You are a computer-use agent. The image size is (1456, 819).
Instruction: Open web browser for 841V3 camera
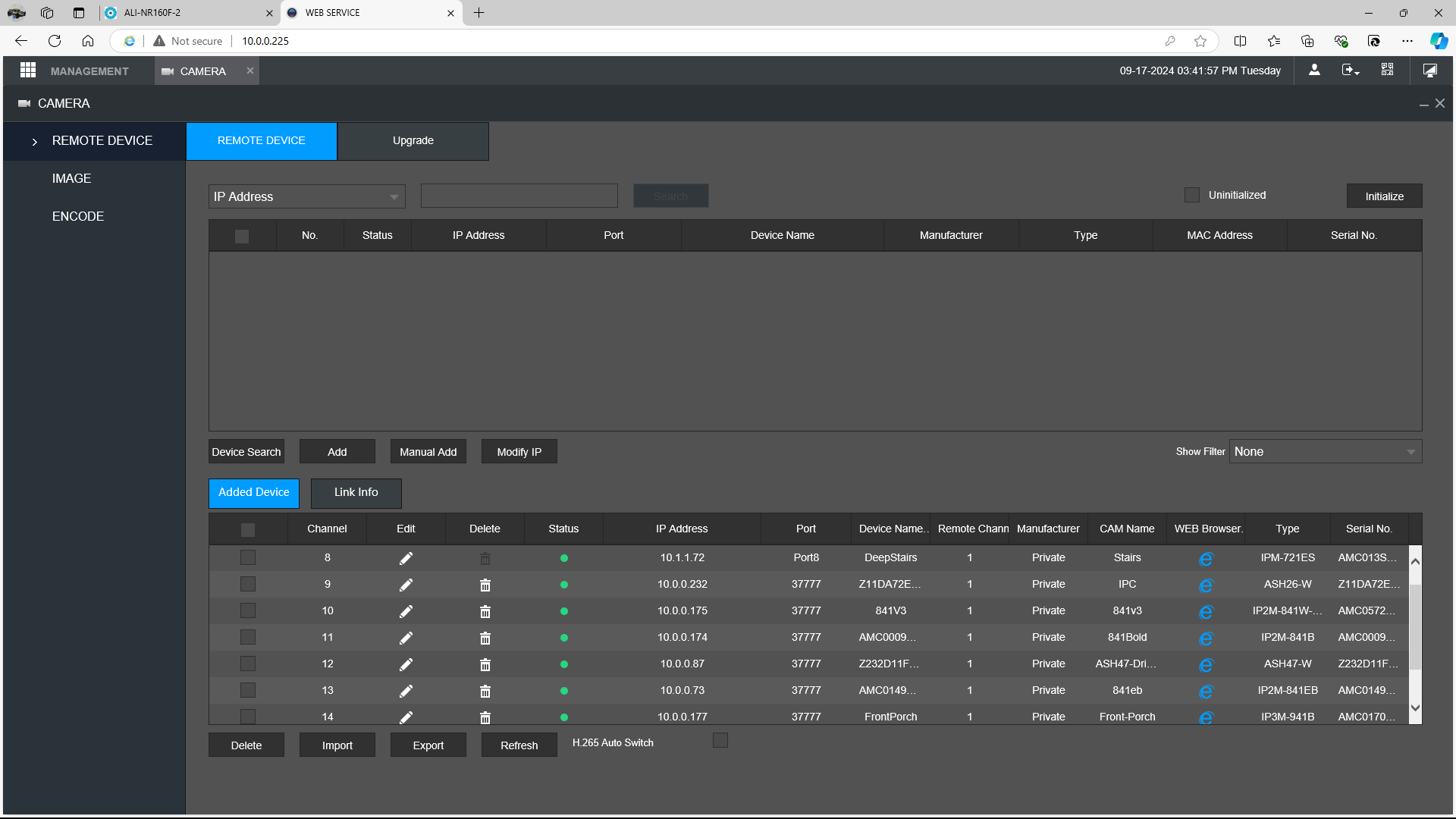pyautogui.click(x=1206, y=611)
